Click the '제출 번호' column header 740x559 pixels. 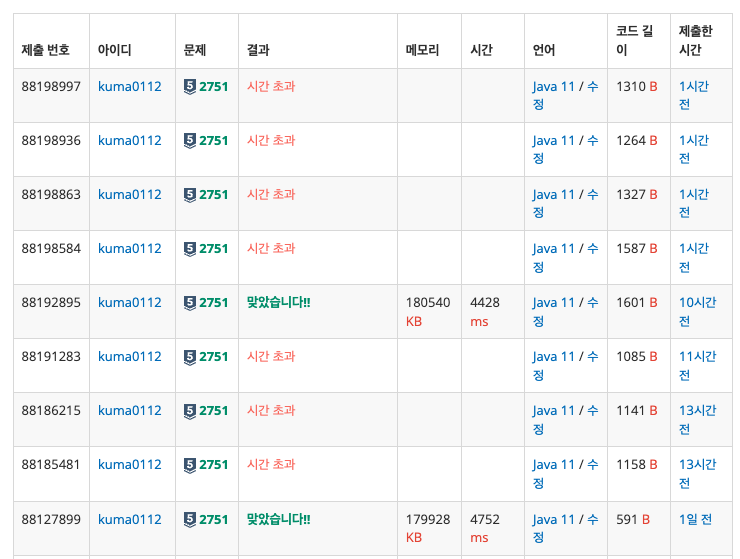point(45,50)
